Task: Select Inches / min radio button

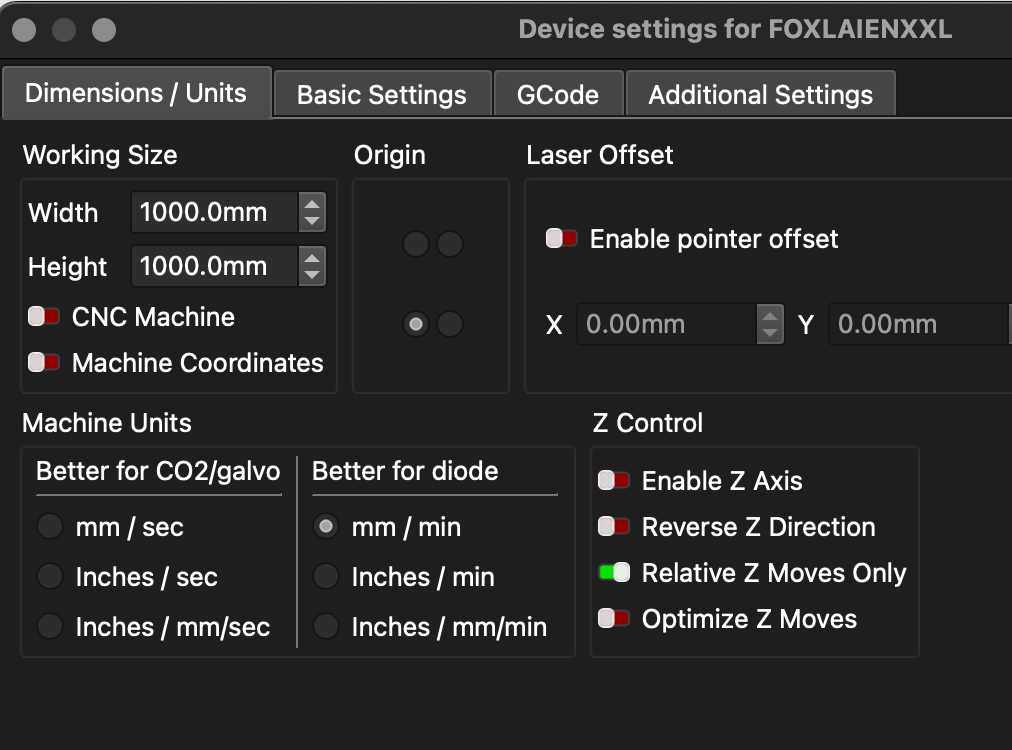Action: (326, 577)
